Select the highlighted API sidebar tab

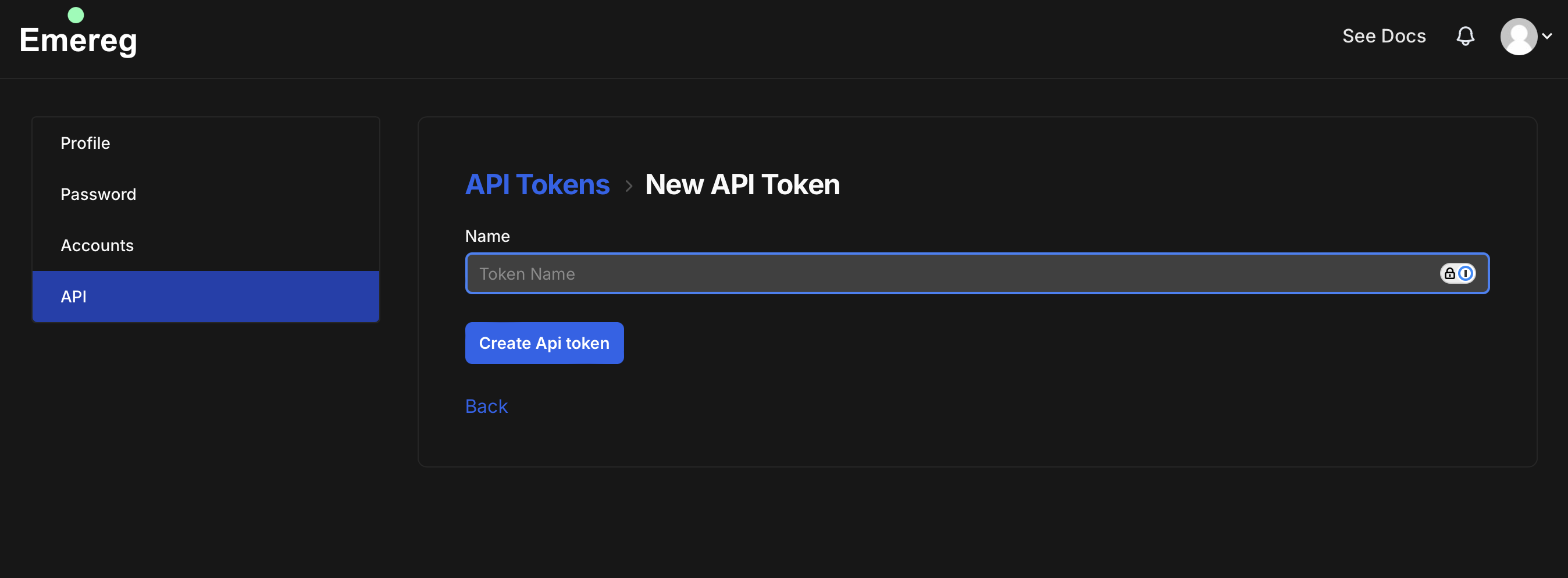point(73,297)
